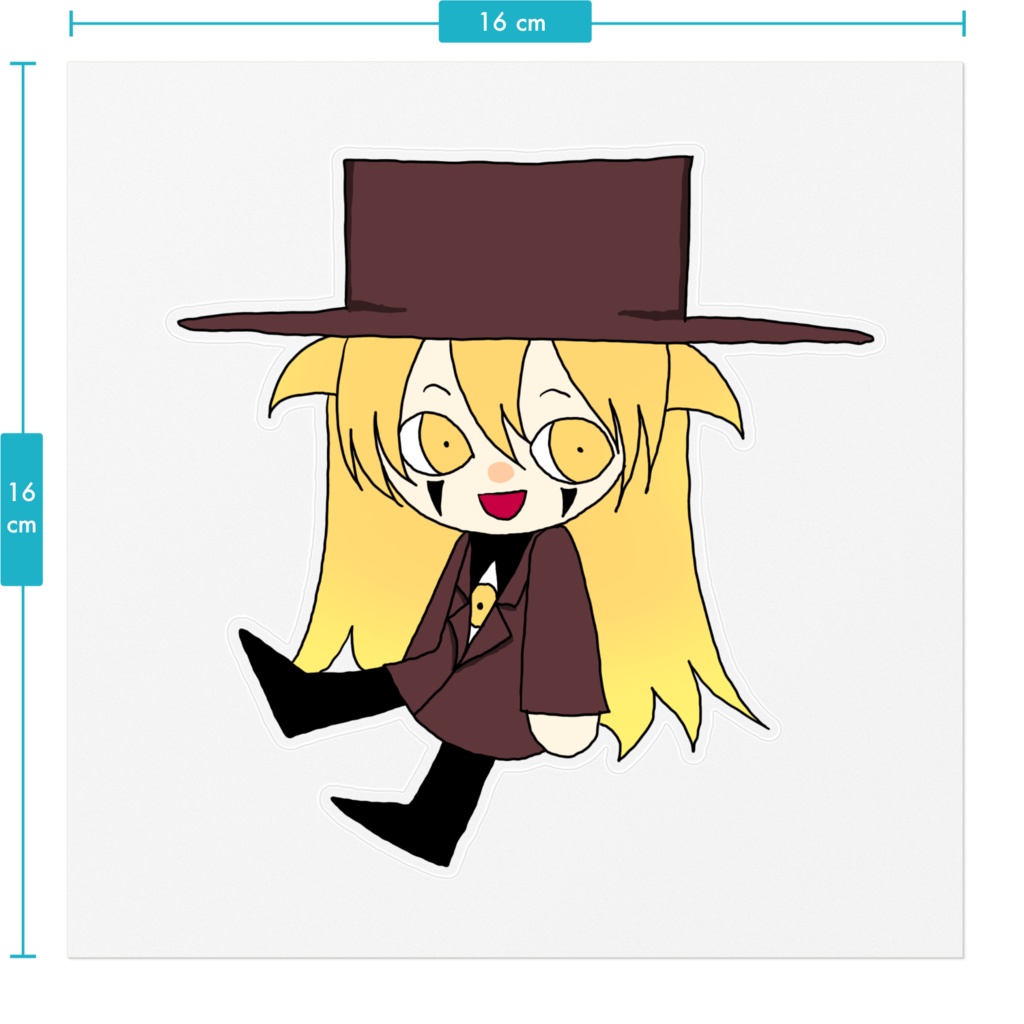Select the chibi character sticker
Screen dimensions: 1024x1024
[500, 500]
